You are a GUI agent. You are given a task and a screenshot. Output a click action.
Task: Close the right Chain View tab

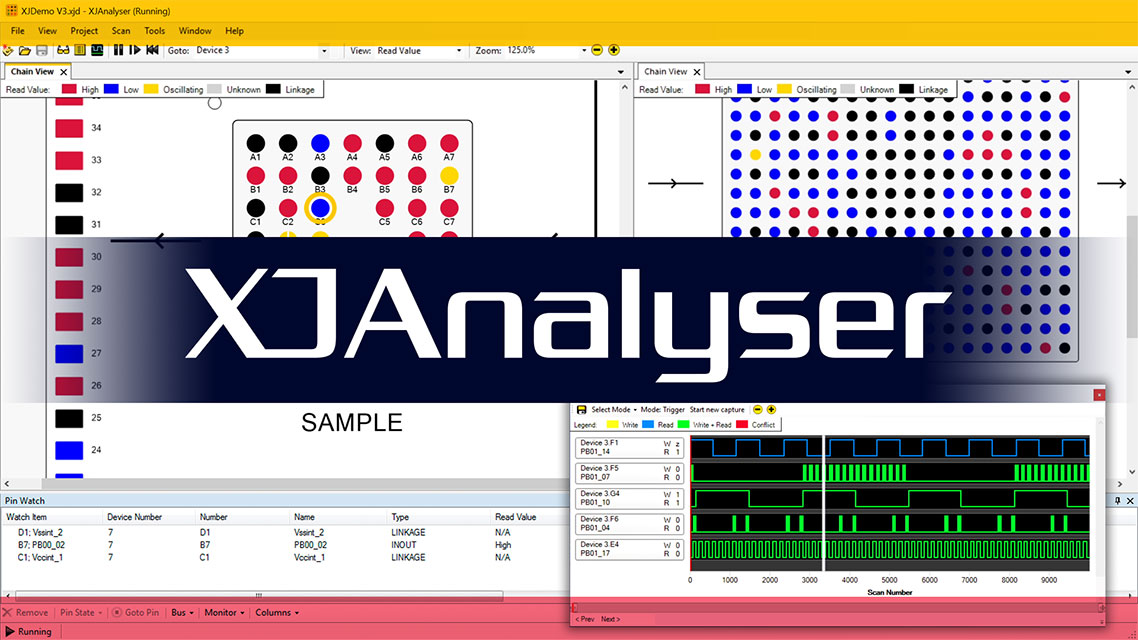[x=697, y=72]
